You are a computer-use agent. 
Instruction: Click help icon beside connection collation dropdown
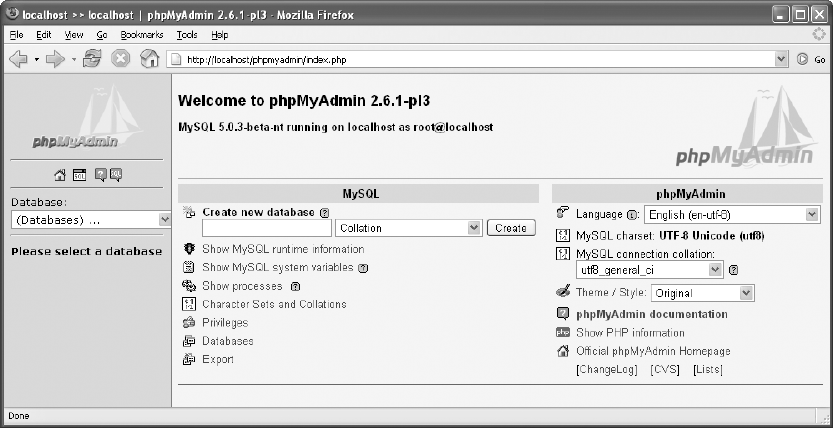click(733, 270)
